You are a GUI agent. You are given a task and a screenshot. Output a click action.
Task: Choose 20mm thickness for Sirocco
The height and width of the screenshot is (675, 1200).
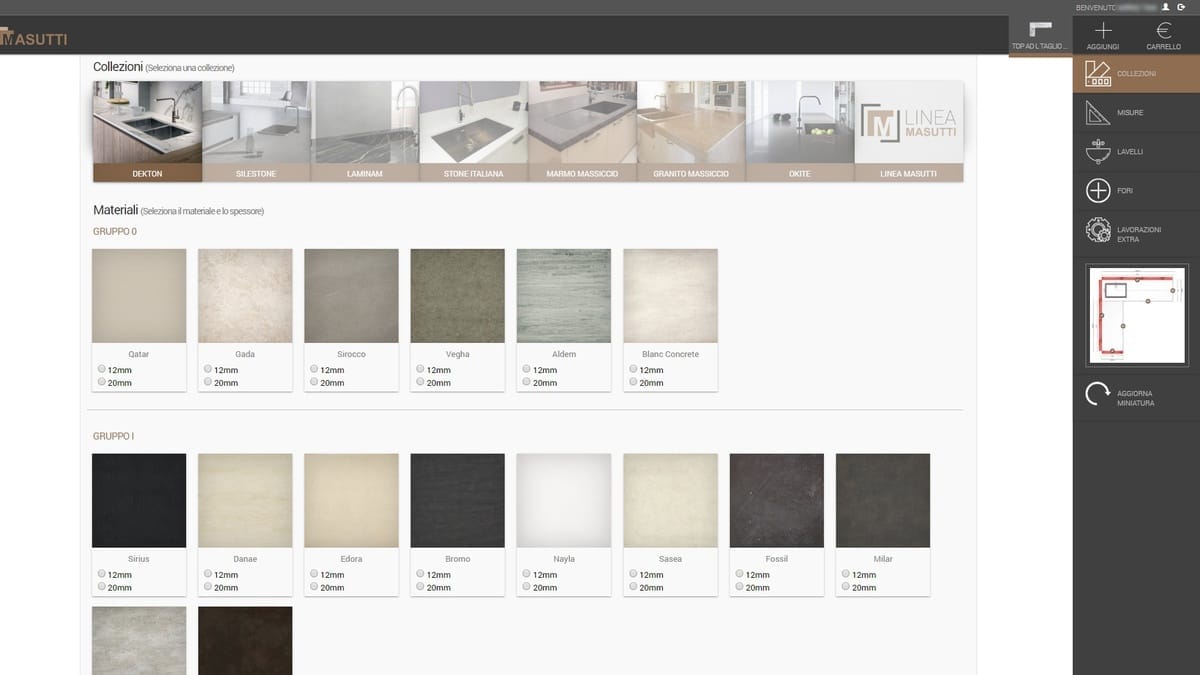314,382
